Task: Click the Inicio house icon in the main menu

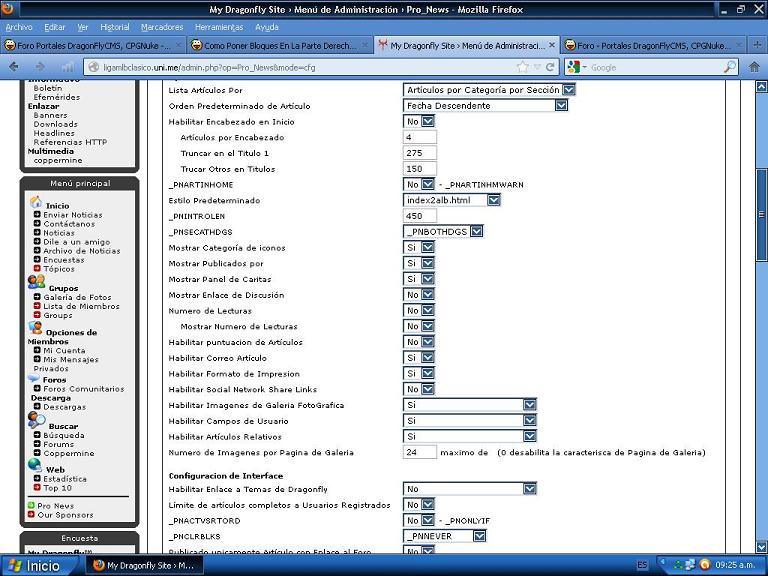Action: (x=35, y=203)
